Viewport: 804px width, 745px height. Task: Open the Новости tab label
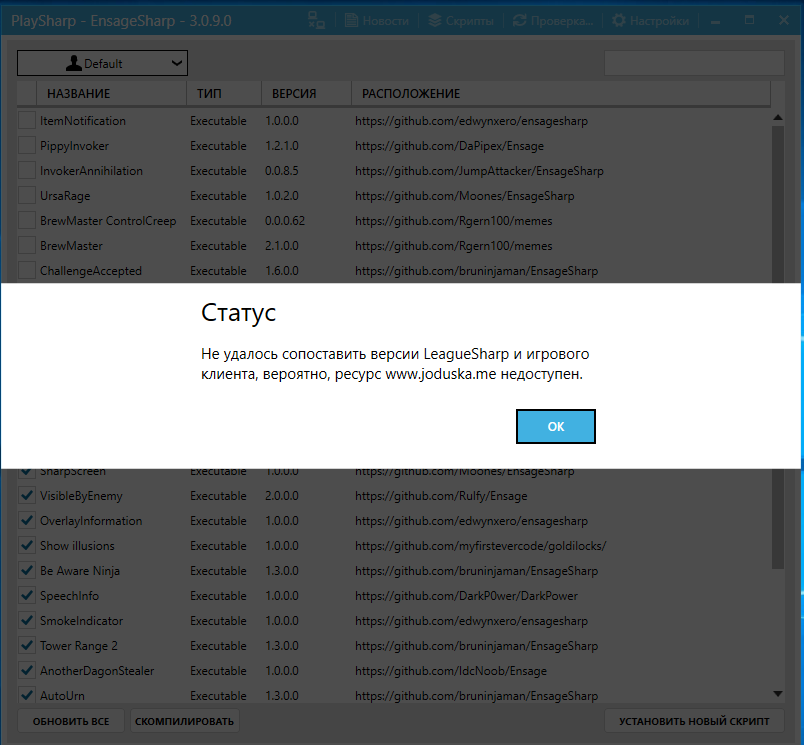[x=386, y=21]
